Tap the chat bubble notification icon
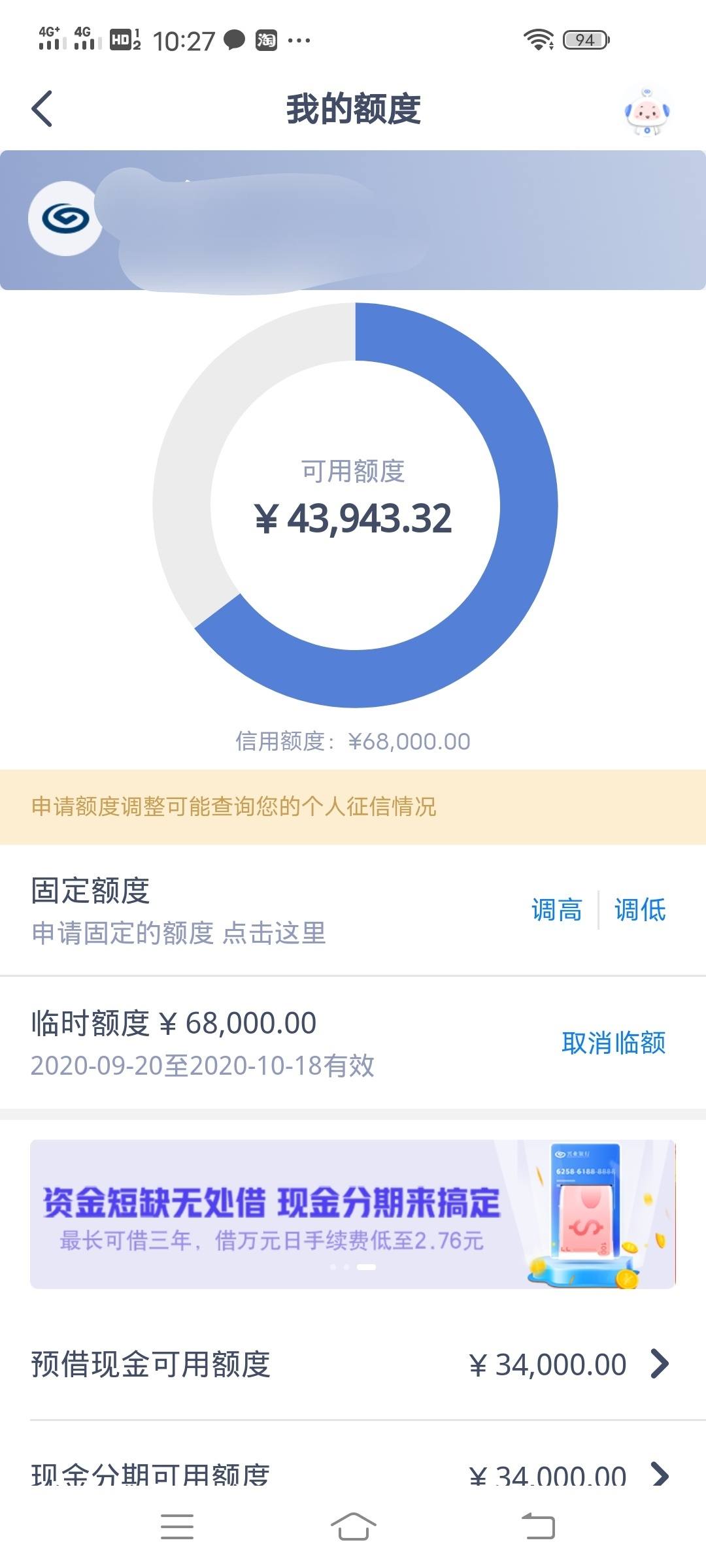The height and width of the screenshot is (1568, 706). point(234,40)
